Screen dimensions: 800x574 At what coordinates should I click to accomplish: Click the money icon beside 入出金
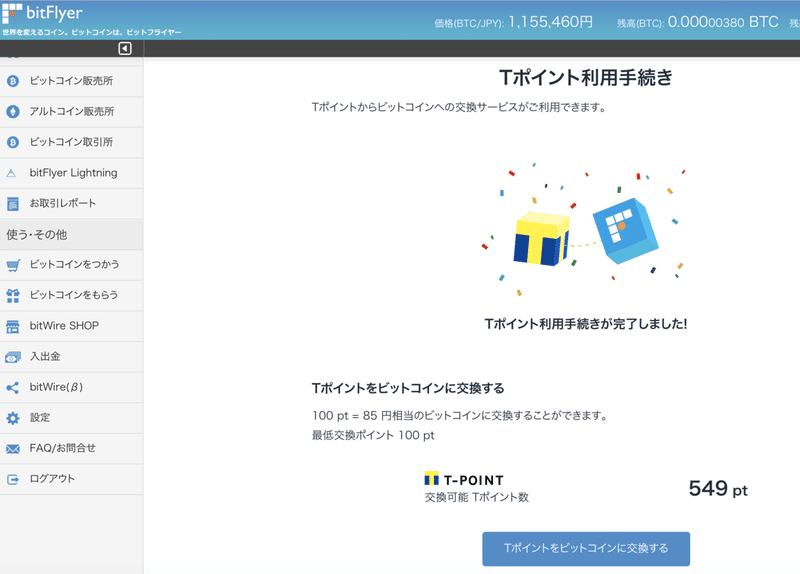[13, 357]
